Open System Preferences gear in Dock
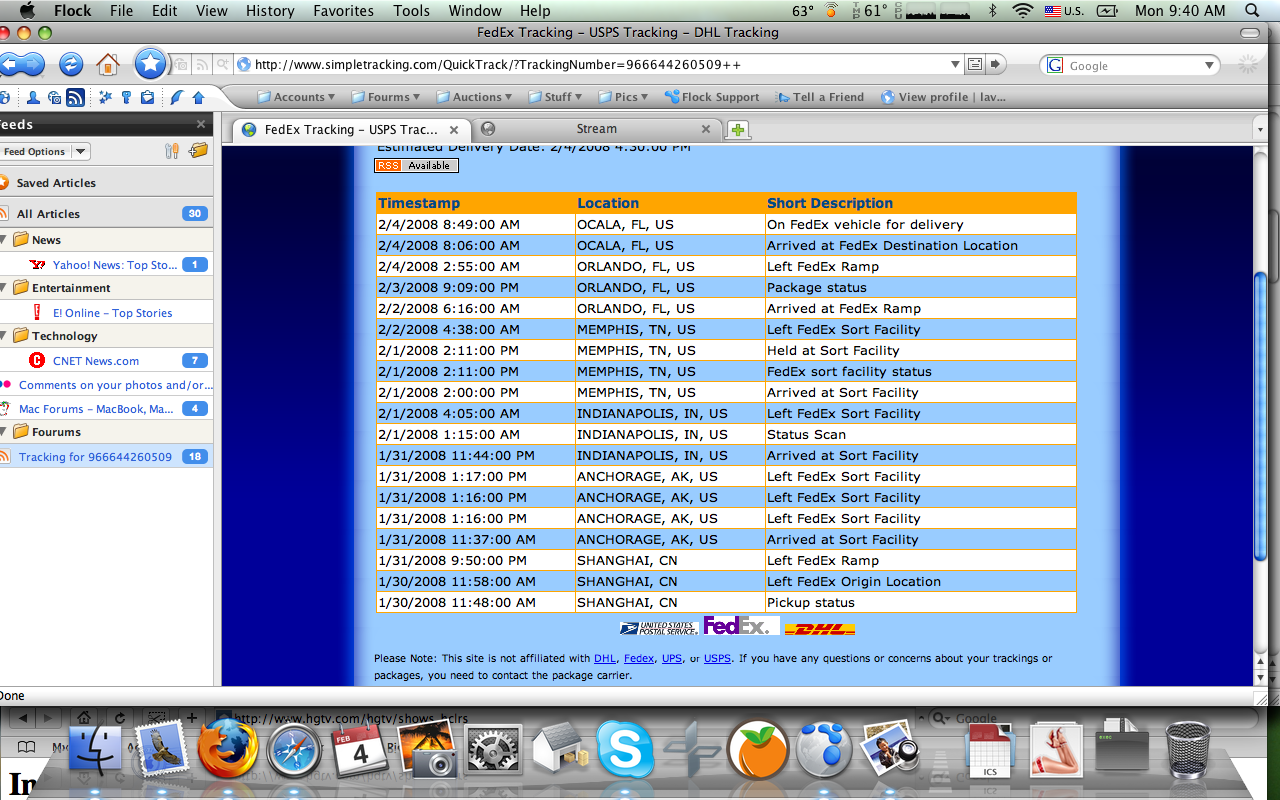This screenshot has width=1280, height=800. point(493,751)
